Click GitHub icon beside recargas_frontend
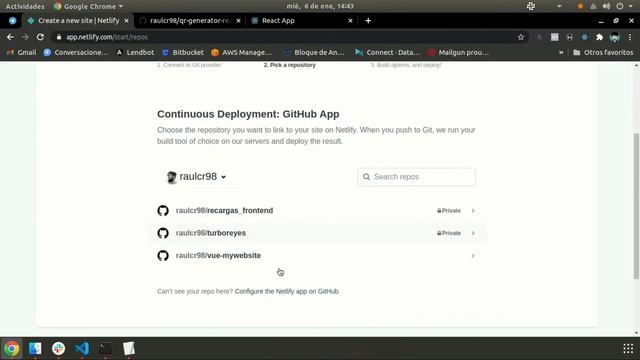640x360 pixels. coord(163,211)
